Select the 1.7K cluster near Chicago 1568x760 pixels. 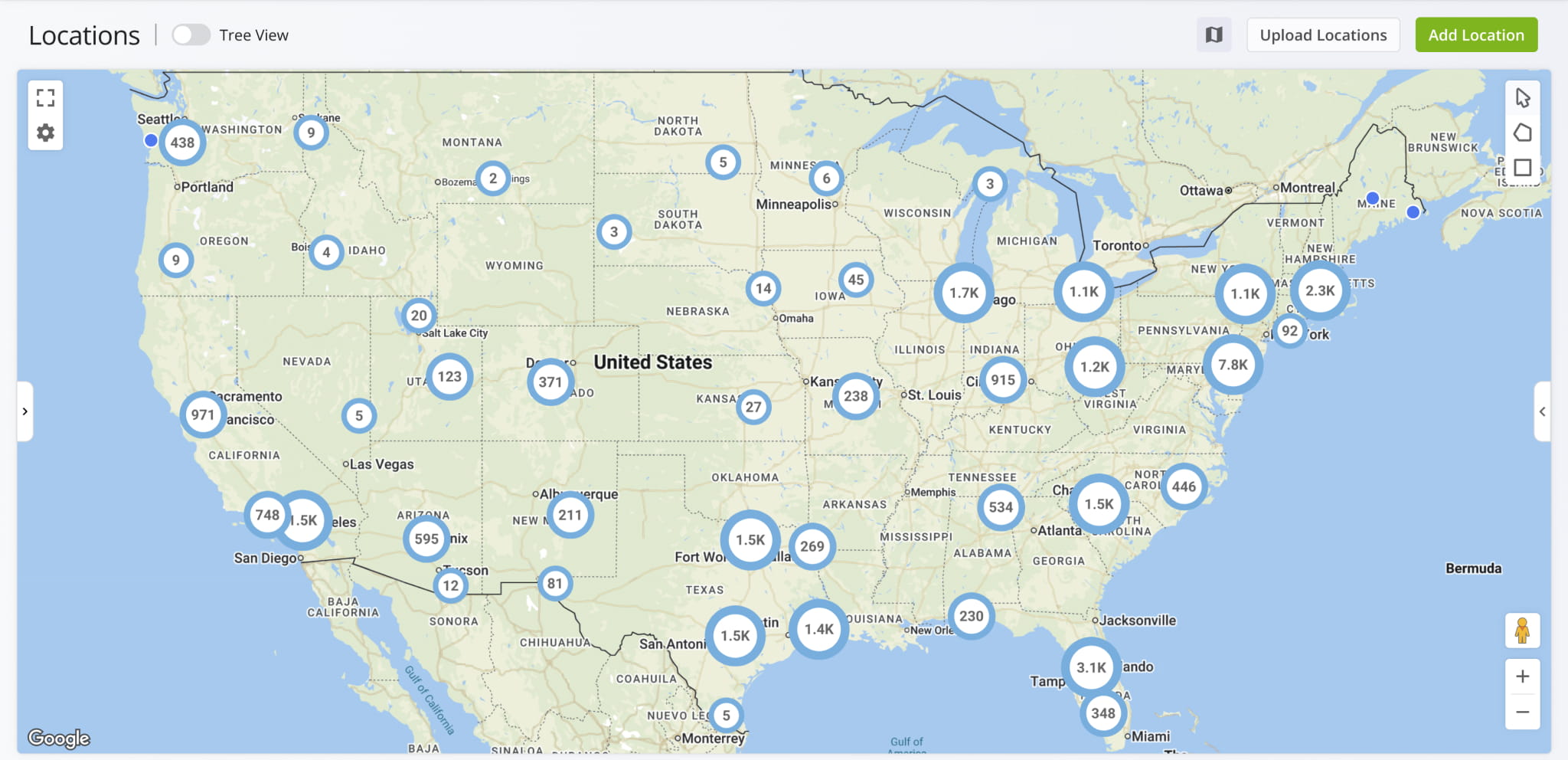pos(963,293)
